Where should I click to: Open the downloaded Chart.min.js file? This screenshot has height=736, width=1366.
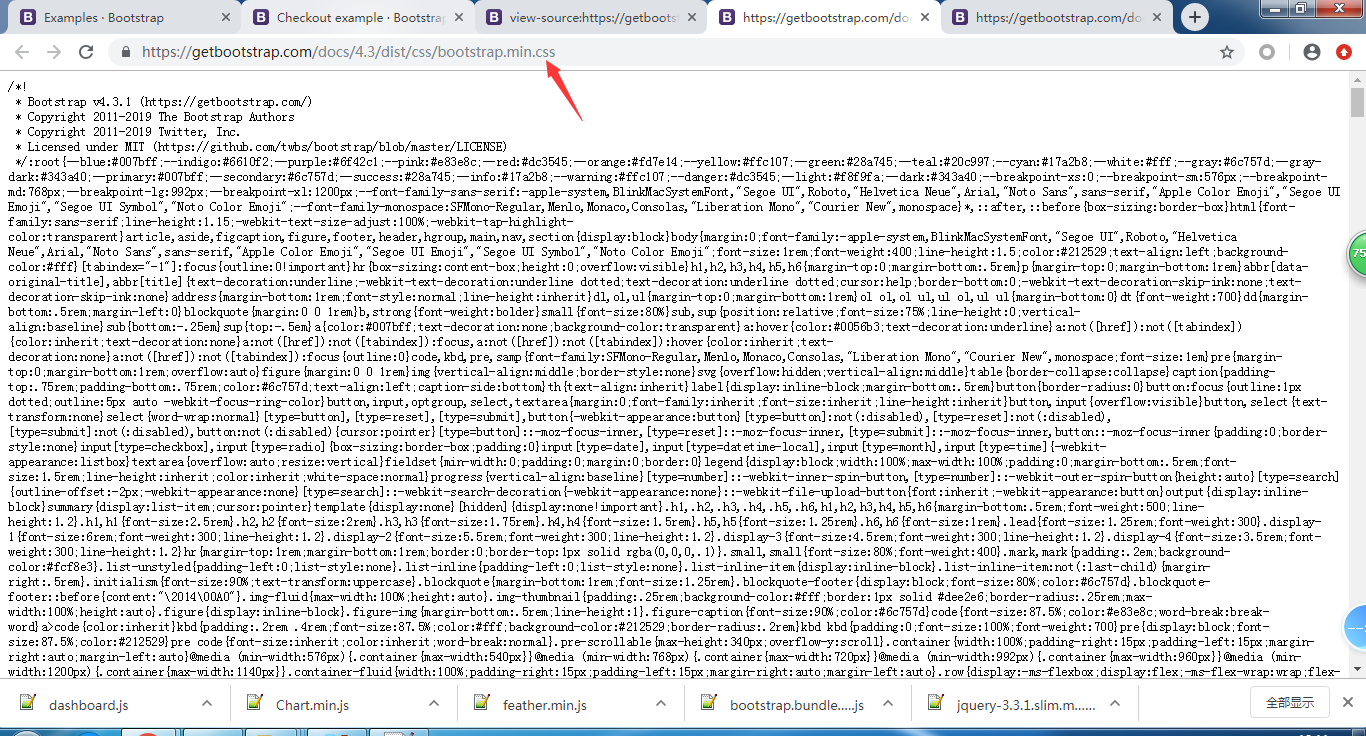(x=312, y=705)
